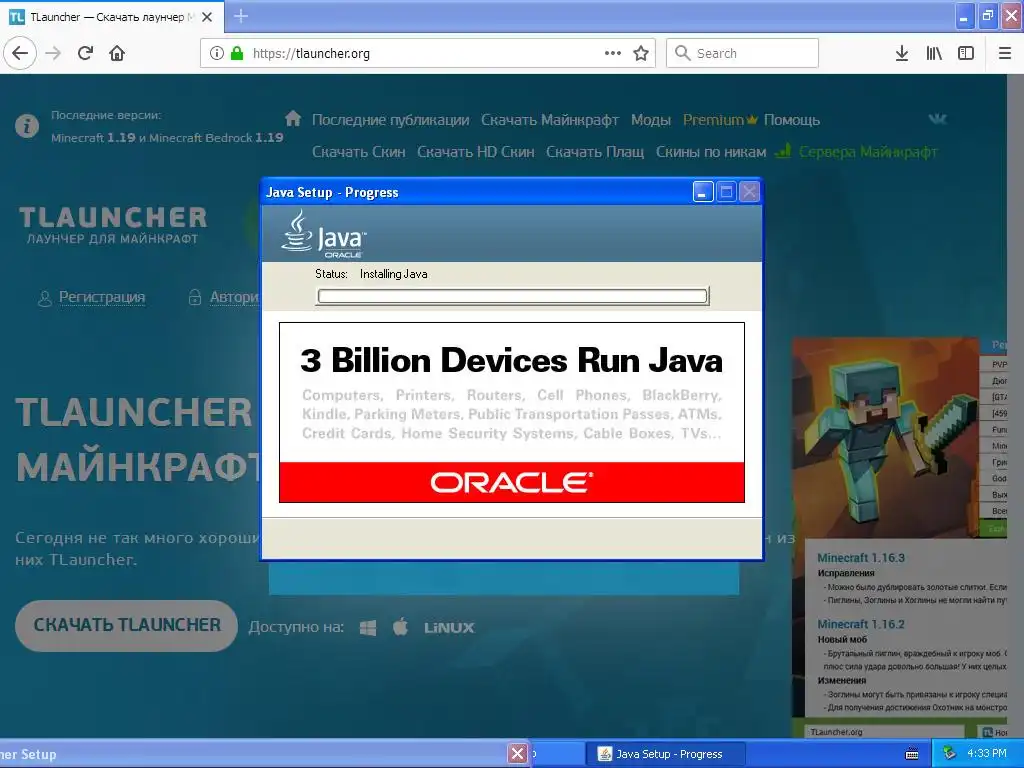Click the Oracle red banner
Image resolution: width=1024 pixels, height=768 pixels.
(512, 483)
